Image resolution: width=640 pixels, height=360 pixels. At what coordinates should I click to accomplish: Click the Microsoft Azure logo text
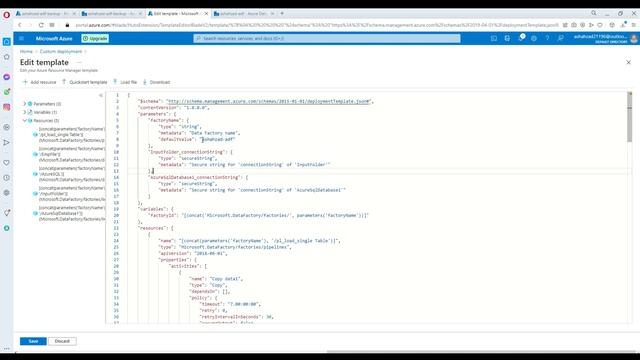click(x=54, y=38)
